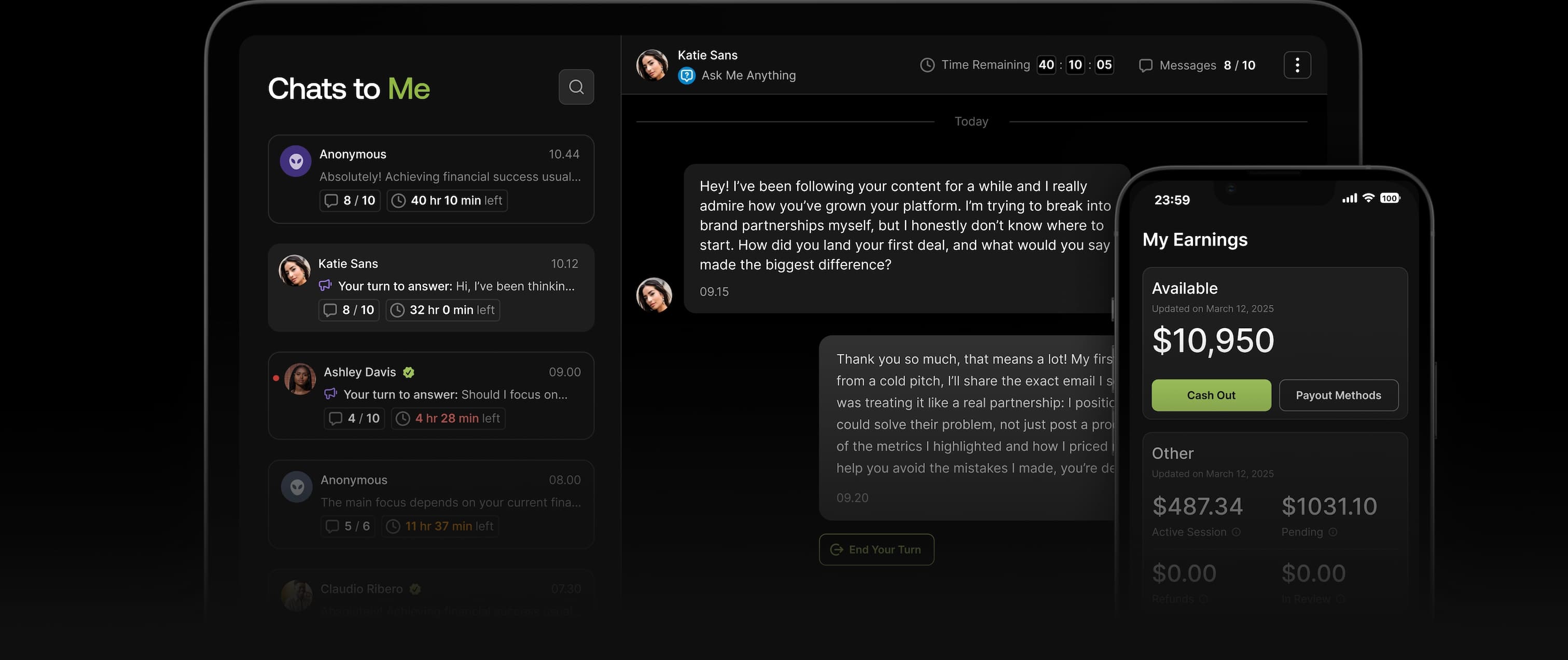Click message icon beside 4 / 10
This screenshot has width=1568, height=660.
tap(335, 418)
